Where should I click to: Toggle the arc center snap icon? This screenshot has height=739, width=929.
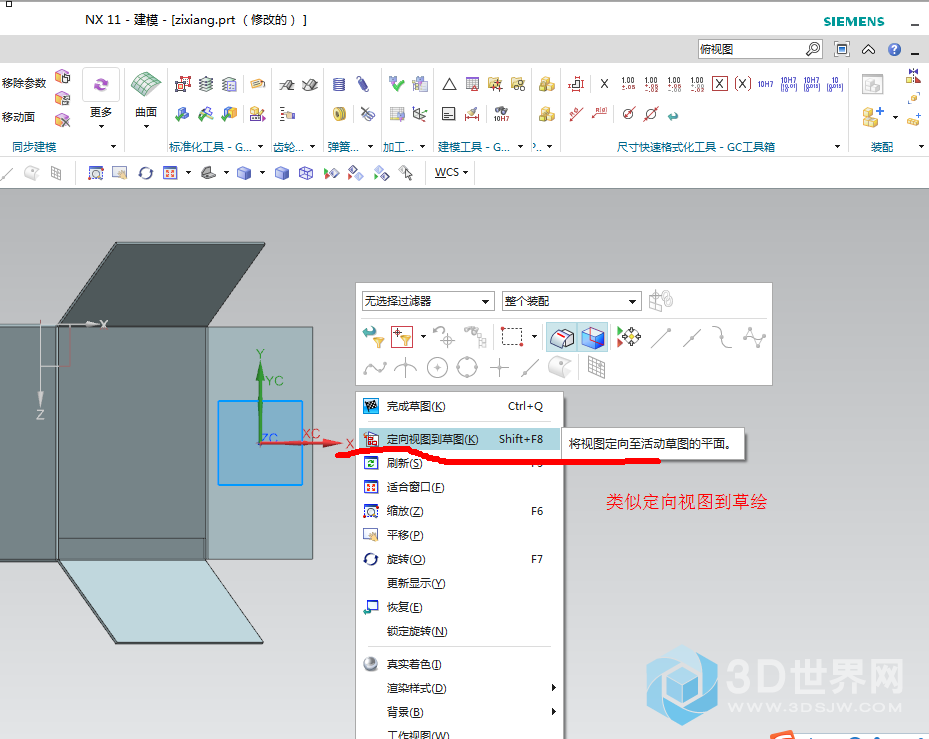pyautogui.click(x=437, y=368)
